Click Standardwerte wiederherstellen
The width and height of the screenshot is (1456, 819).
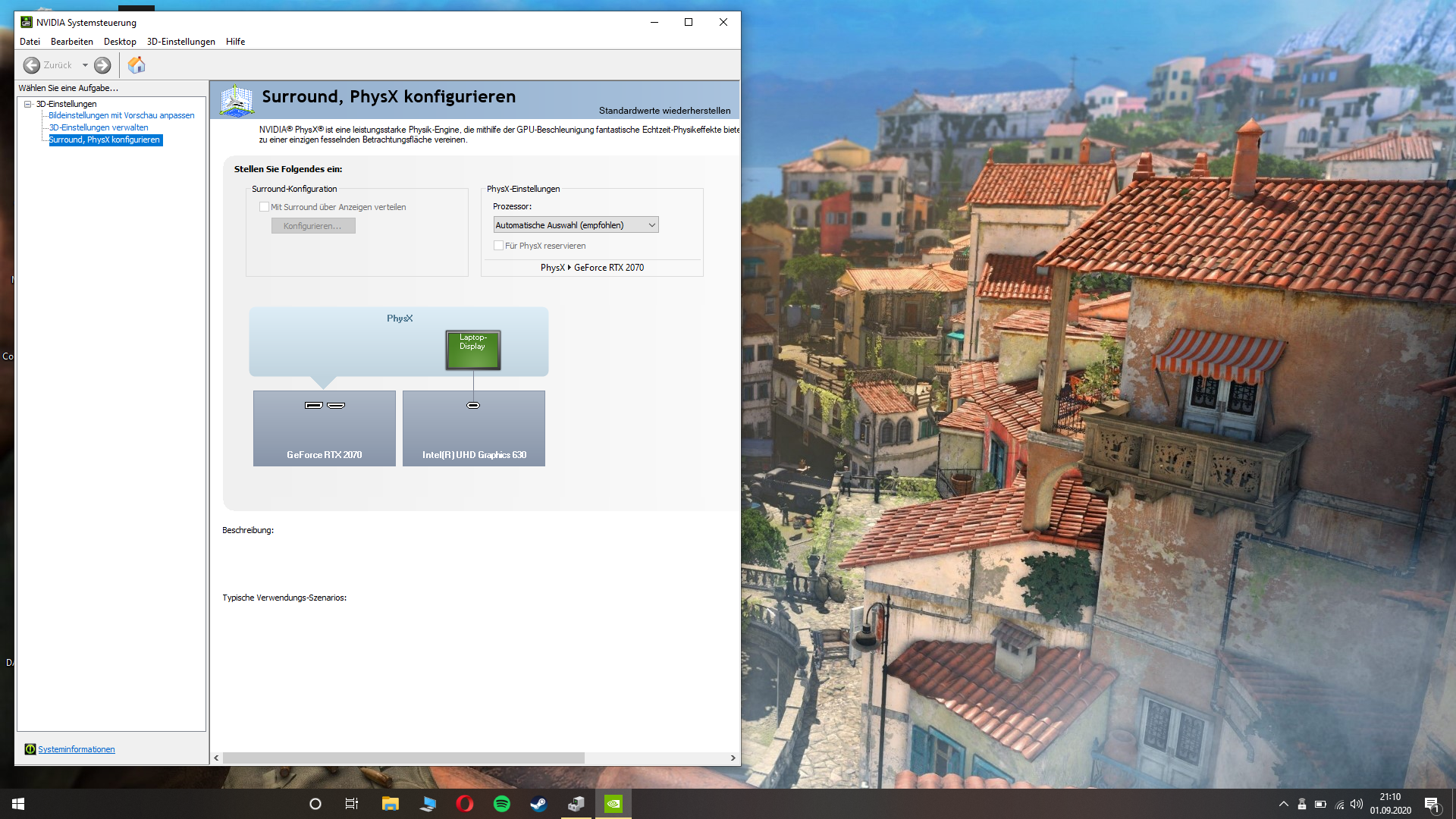(664, 111)
